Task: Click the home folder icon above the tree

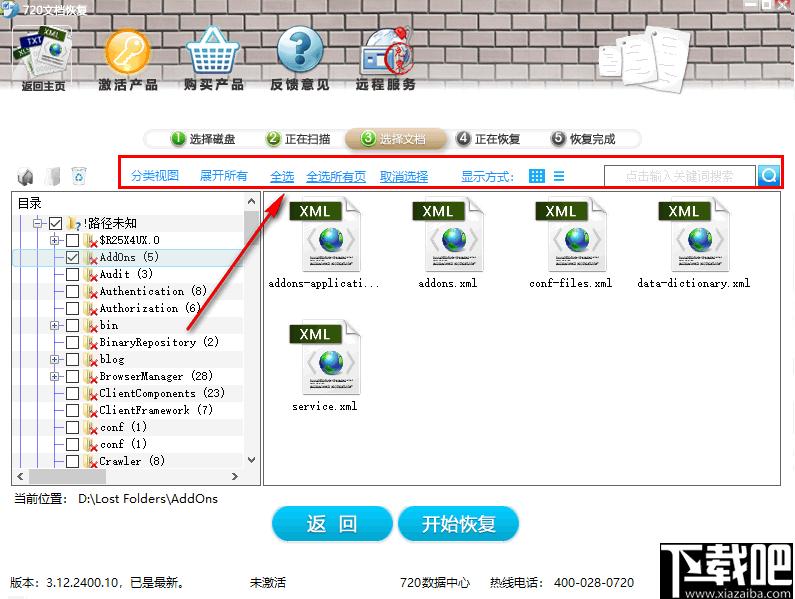Action: (x=25, y=176)
